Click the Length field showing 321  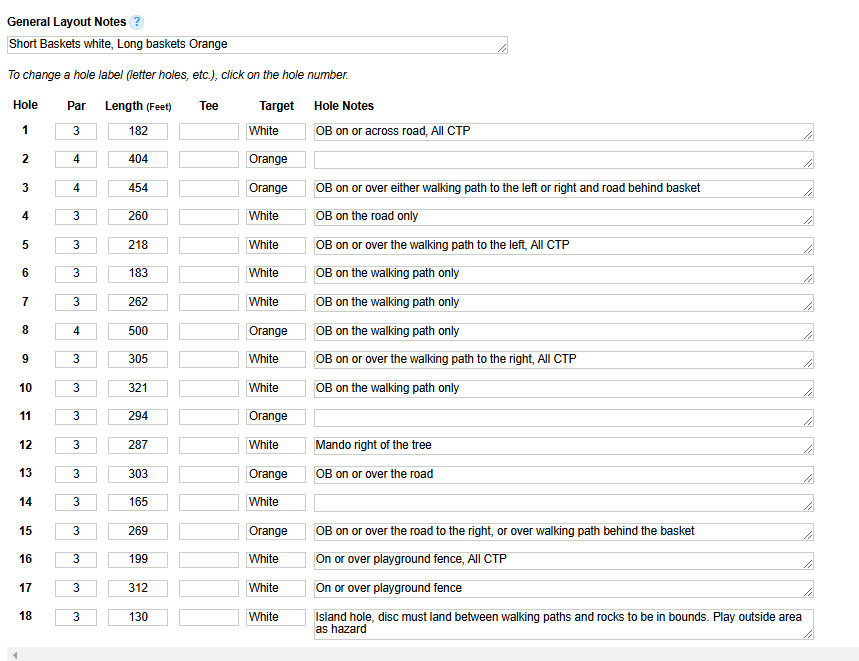point(138,388)
